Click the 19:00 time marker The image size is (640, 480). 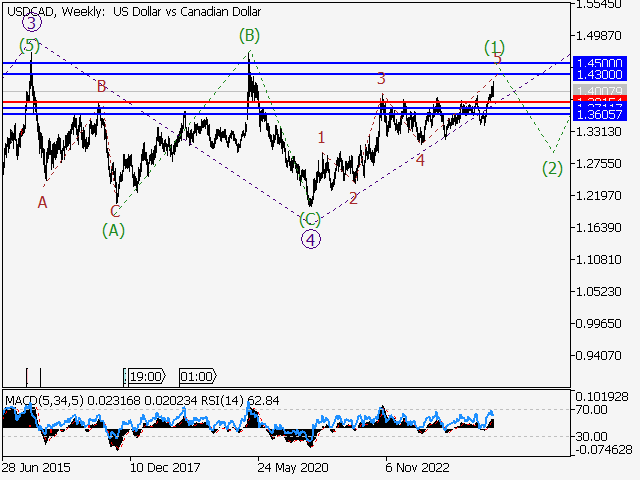(145, 377)
